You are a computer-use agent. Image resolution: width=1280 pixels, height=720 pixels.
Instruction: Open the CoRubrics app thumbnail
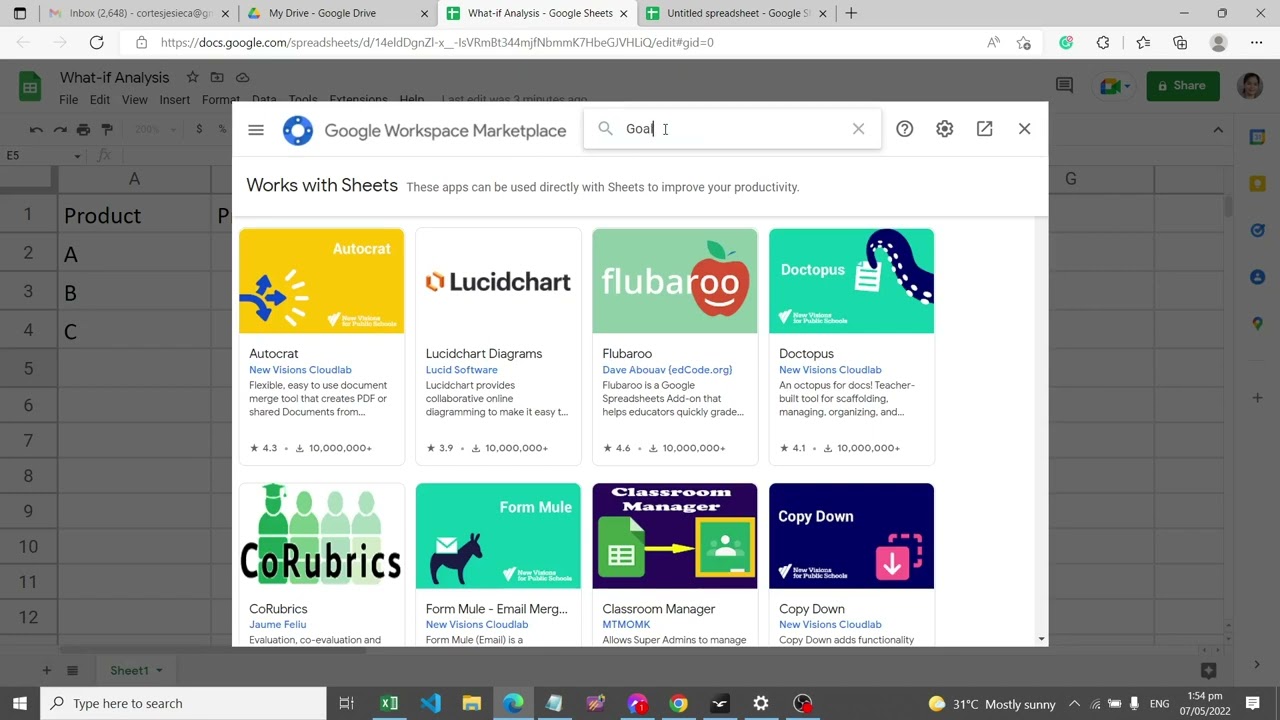322,536
